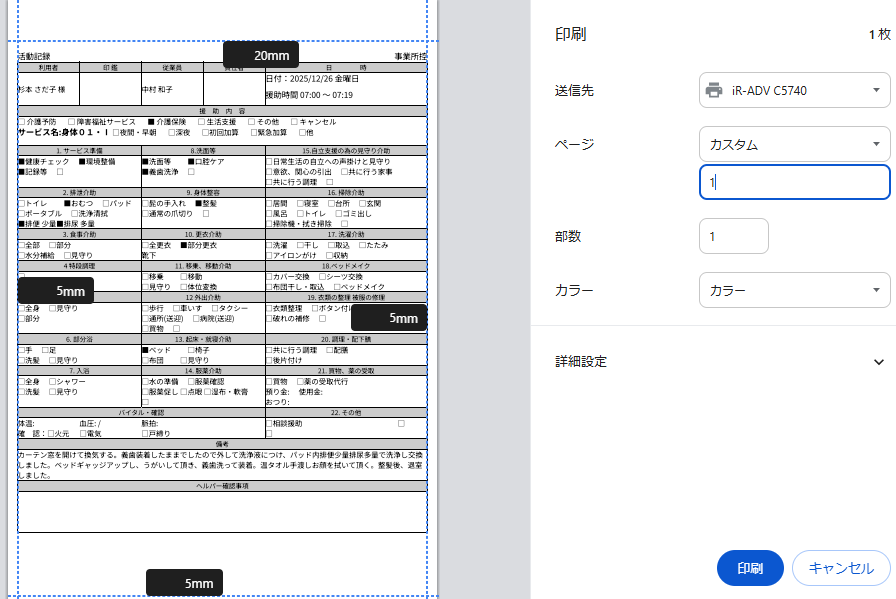Select the bottom 5mm margin handle
Screen dimensions: 896x599
tap(184, 583)
